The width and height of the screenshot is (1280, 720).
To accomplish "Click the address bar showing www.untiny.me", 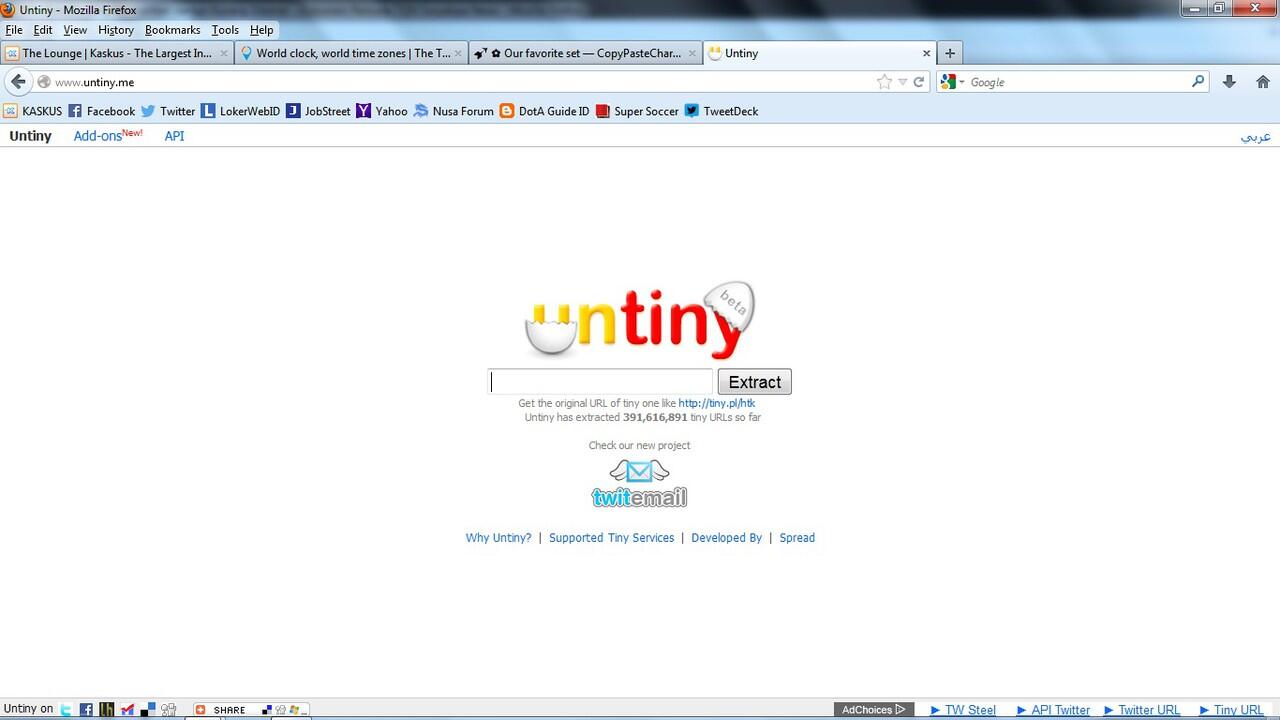I will (460, 82).
